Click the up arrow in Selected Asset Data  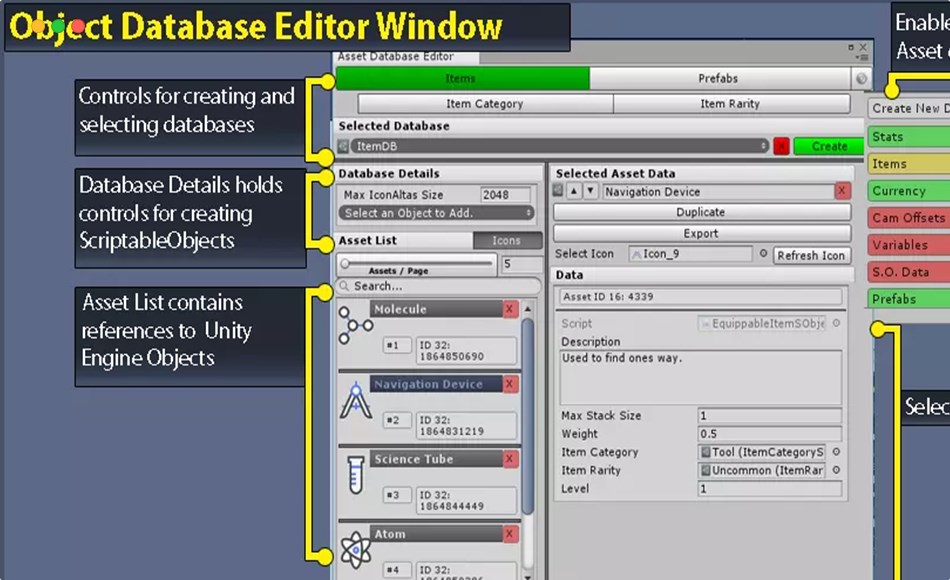coord(572,191)
